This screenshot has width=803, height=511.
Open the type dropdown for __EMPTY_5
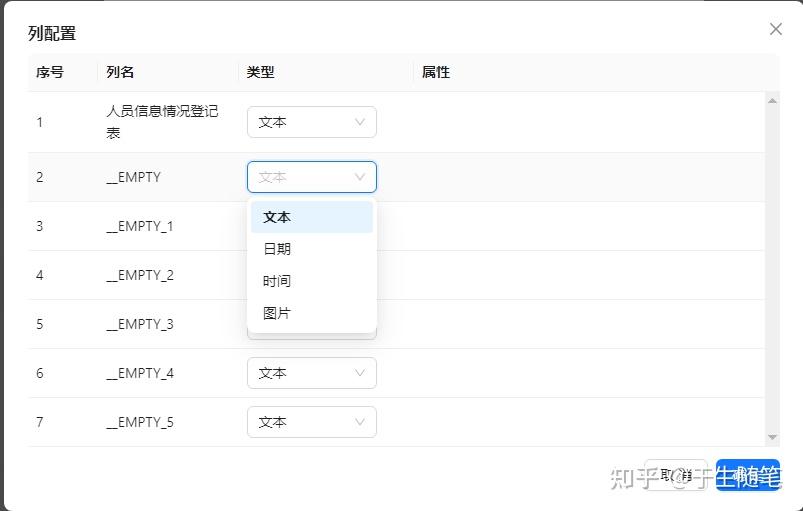[x=311, y=422]
